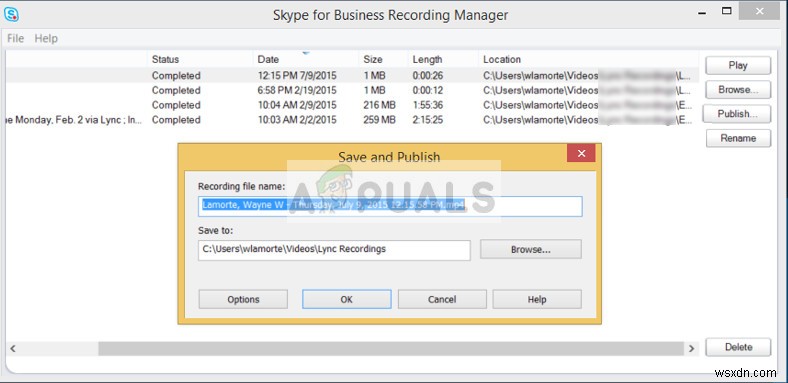
Task: Sort recordings by Size column
Action: click(373, 59)
